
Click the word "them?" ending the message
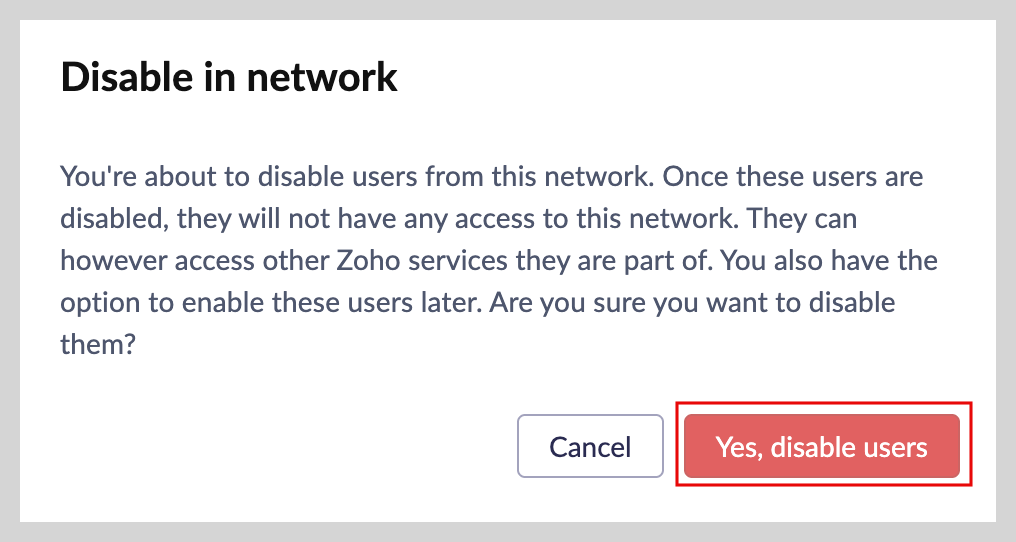click(x=98, y=345)
